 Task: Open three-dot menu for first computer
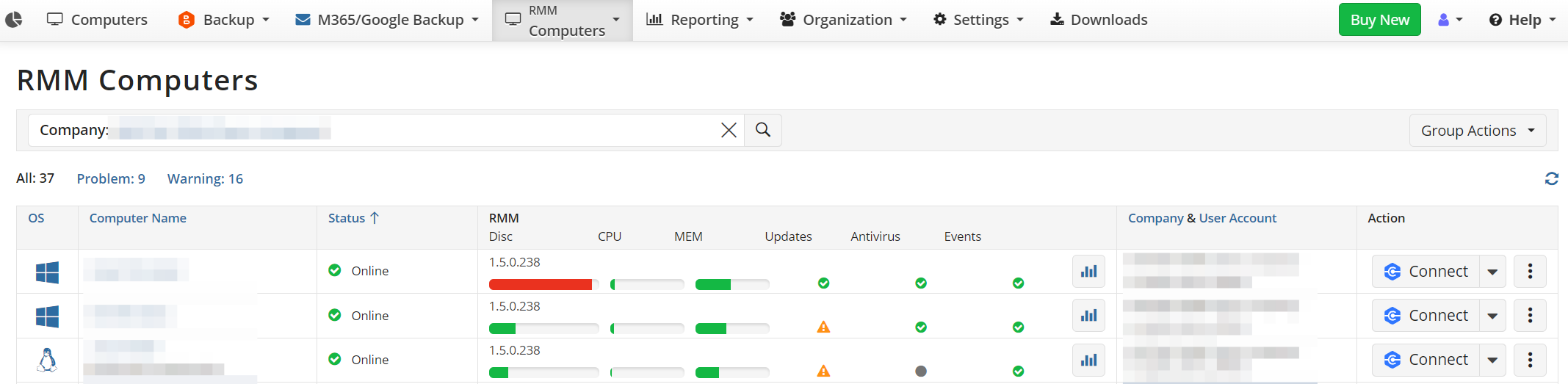coord(1530,272)
